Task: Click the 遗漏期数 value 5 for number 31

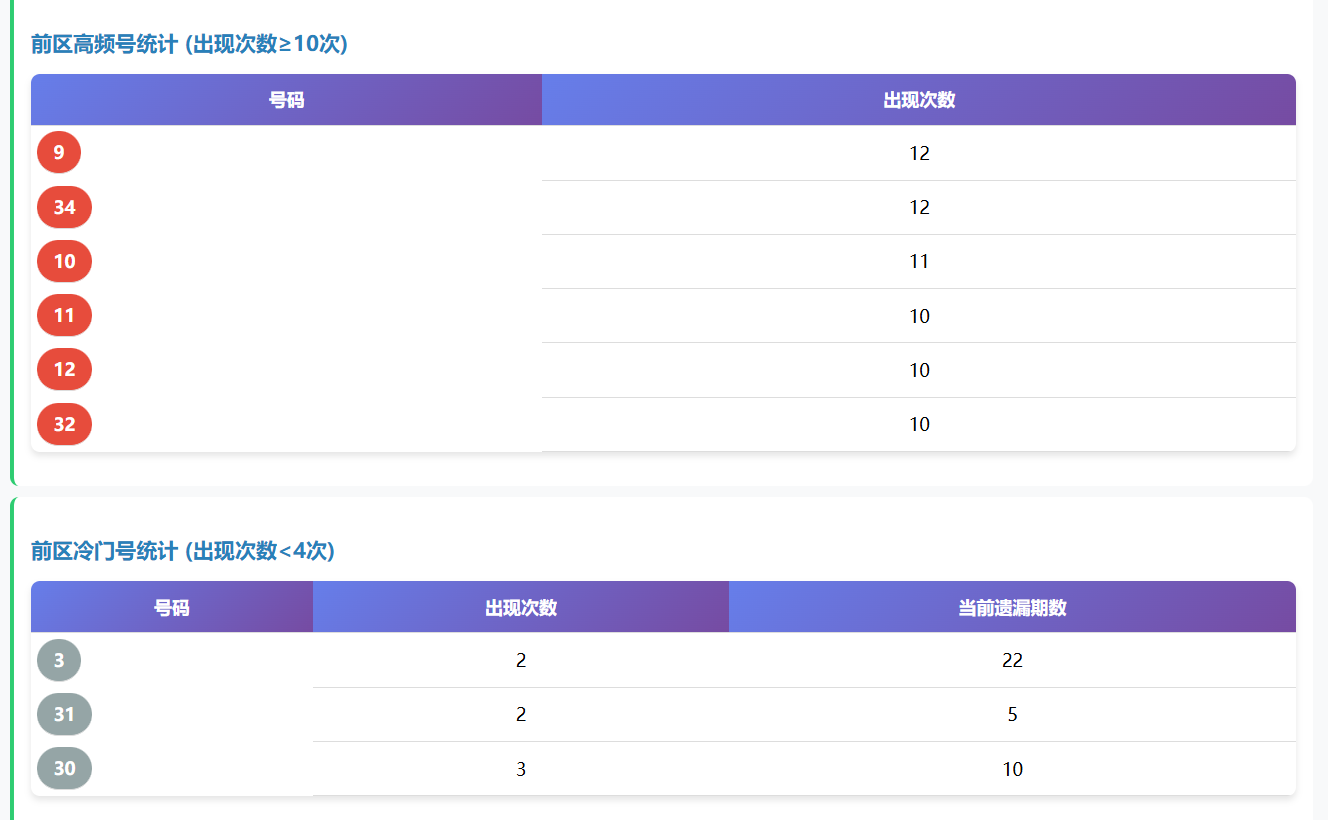Action: 1012,714
